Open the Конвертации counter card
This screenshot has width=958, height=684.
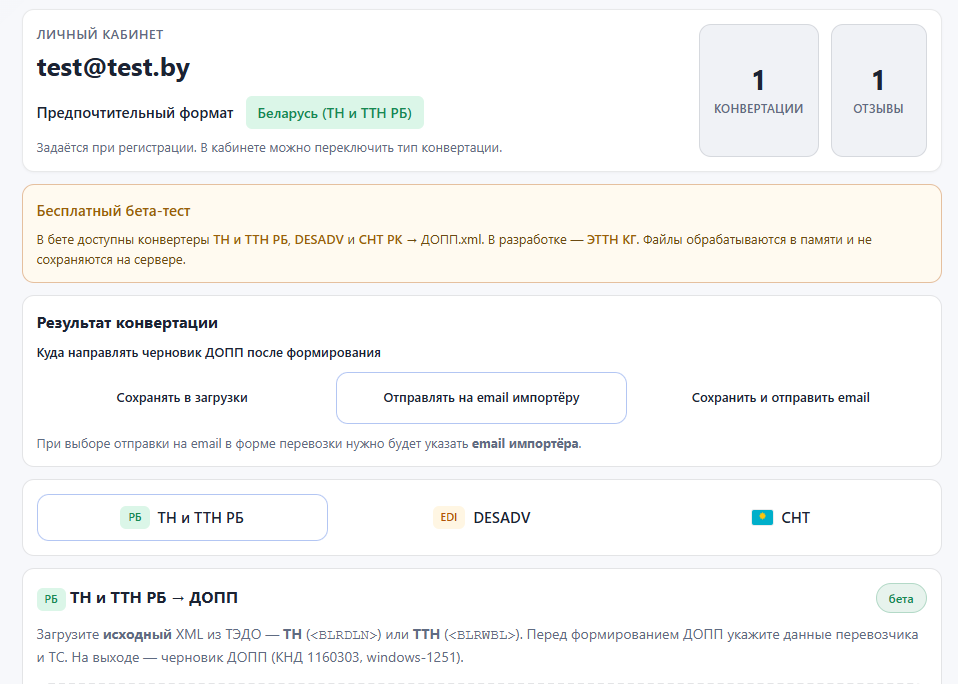point(759,90)
